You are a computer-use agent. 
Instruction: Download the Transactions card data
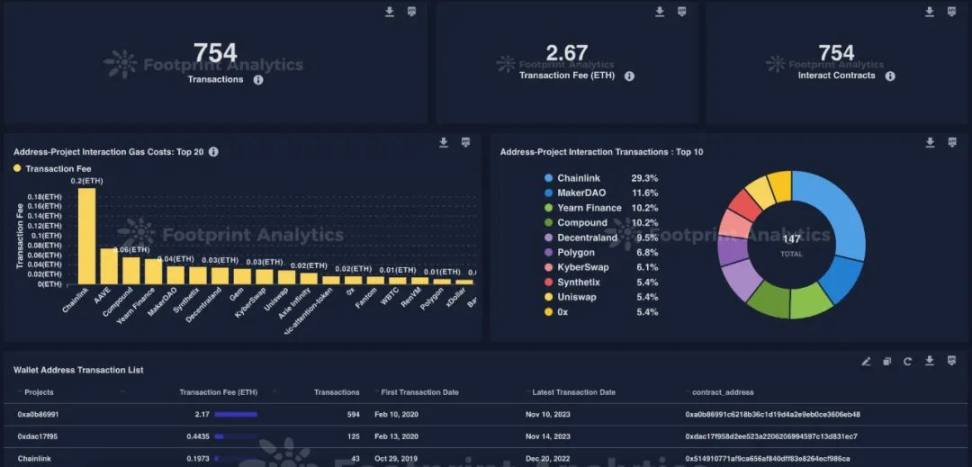pyautogui.click(x=390, y=12)
